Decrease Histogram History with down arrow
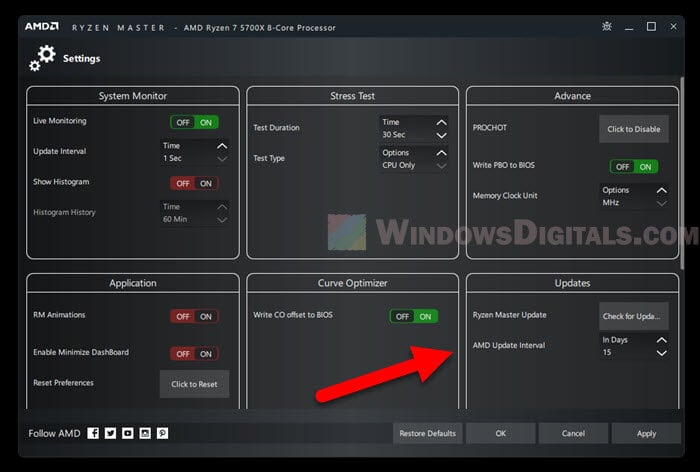 222,220
